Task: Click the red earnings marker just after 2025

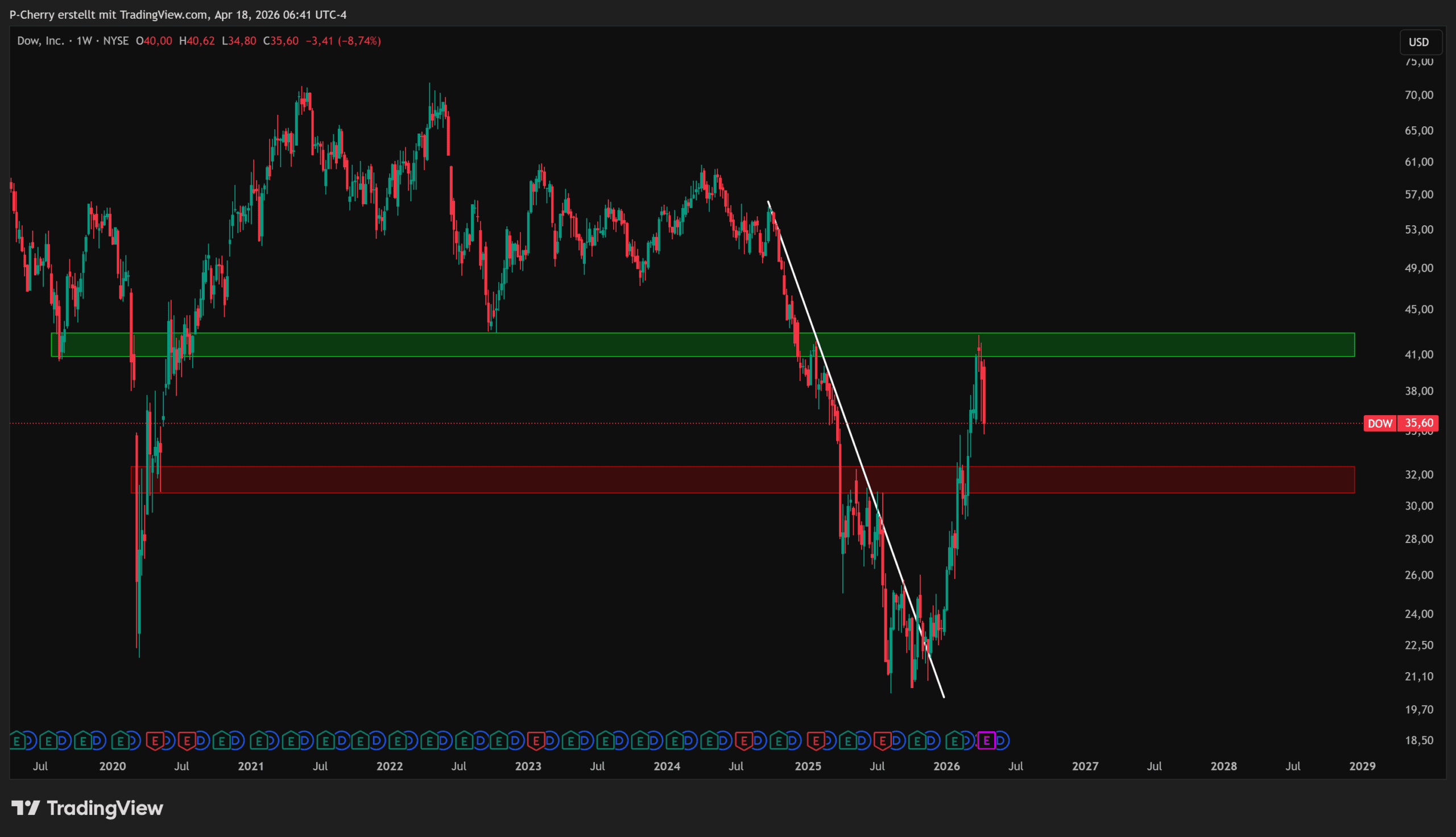Action: (x=815, y=740)
